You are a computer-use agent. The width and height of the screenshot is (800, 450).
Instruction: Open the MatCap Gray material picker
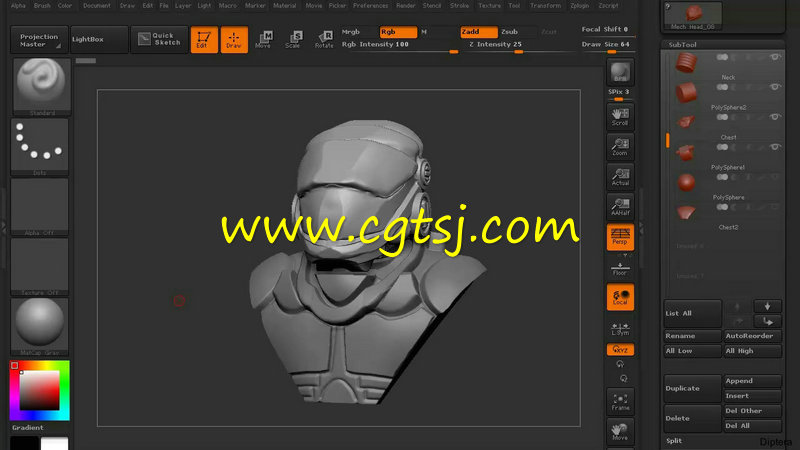[x=40, y=327]
